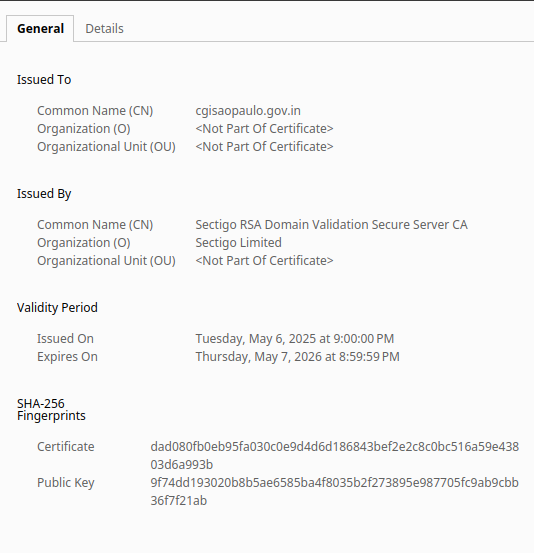Select the Public Key fingerprint hash text
534x553 pixels.
click(x=335, y=492)
